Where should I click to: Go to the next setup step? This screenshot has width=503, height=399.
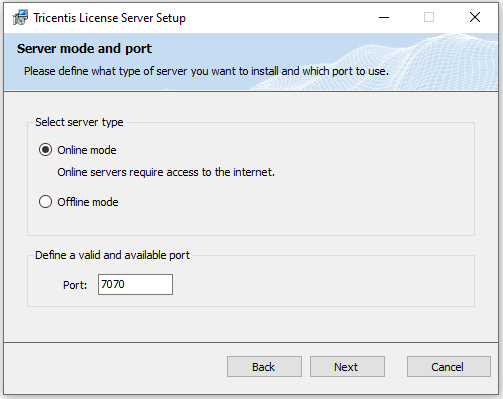(347, 367)
